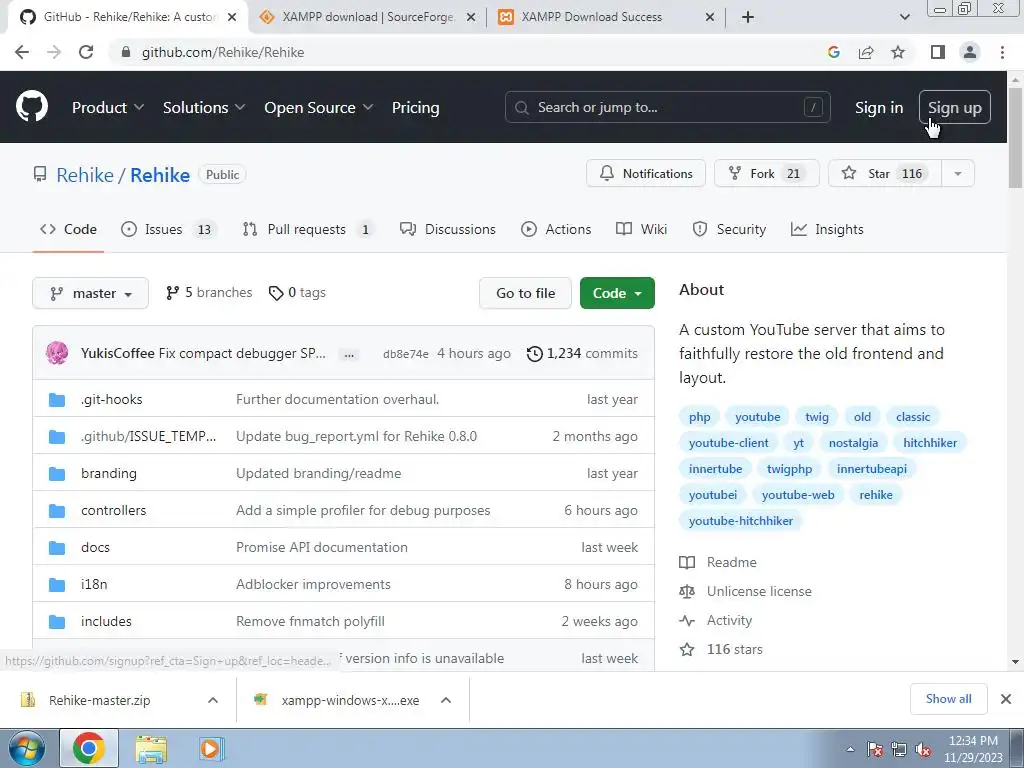
Task: Open the Rehike owner link
Action: [85, 175]
